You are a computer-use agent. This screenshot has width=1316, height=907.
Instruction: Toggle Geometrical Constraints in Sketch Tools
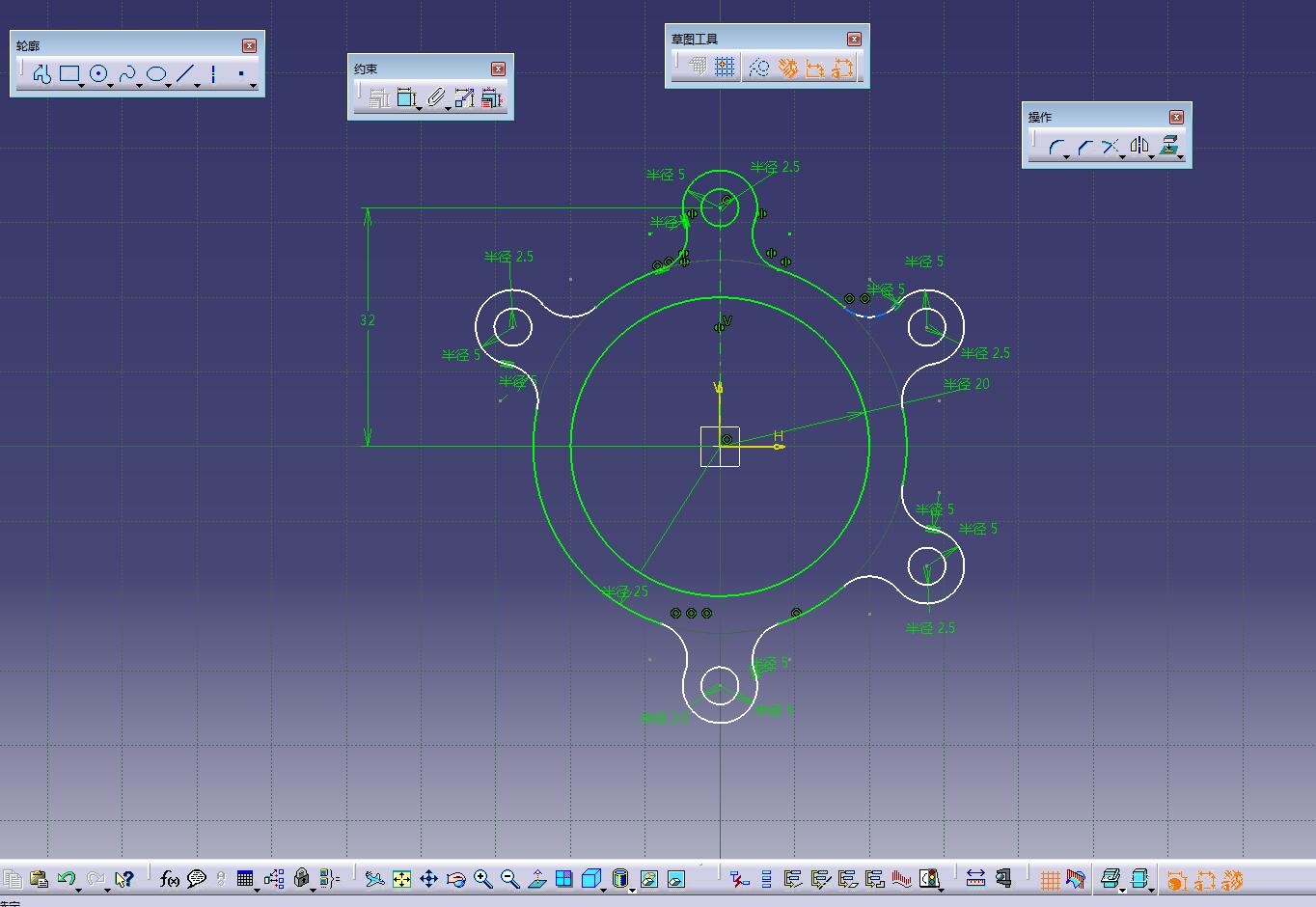coord(787,68)
